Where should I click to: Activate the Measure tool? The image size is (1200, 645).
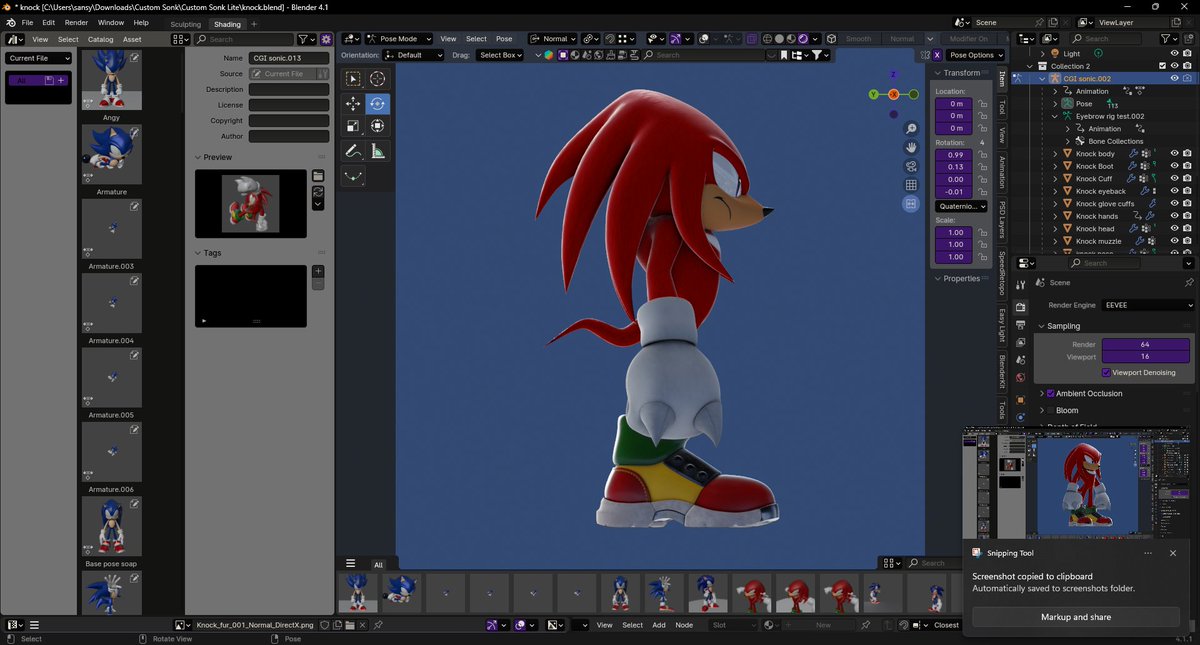[378, 150]
